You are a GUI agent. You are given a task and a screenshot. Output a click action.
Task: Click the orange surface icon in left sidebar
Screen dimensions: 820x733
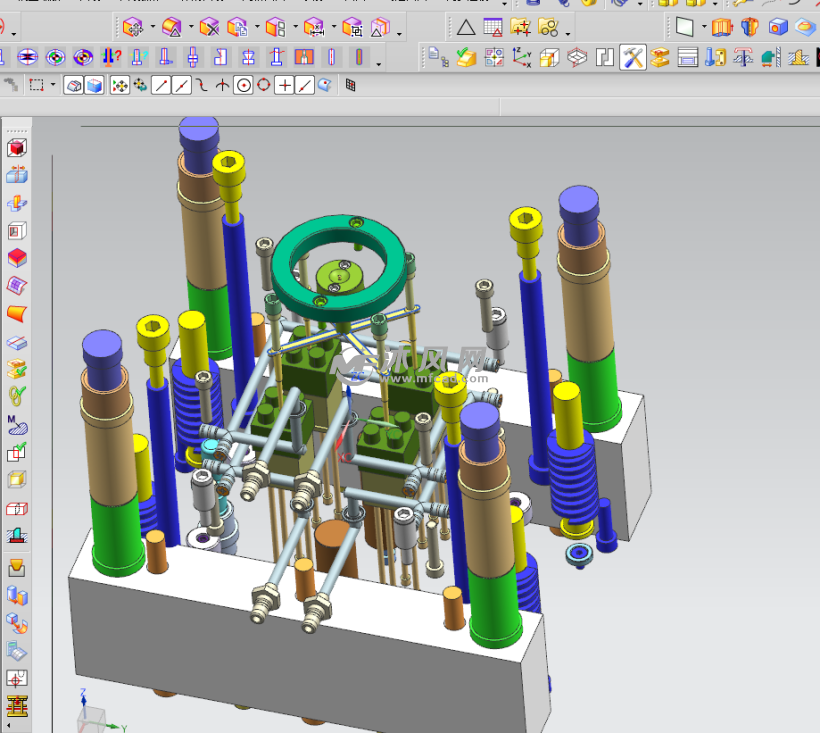(x=17, y=314)
